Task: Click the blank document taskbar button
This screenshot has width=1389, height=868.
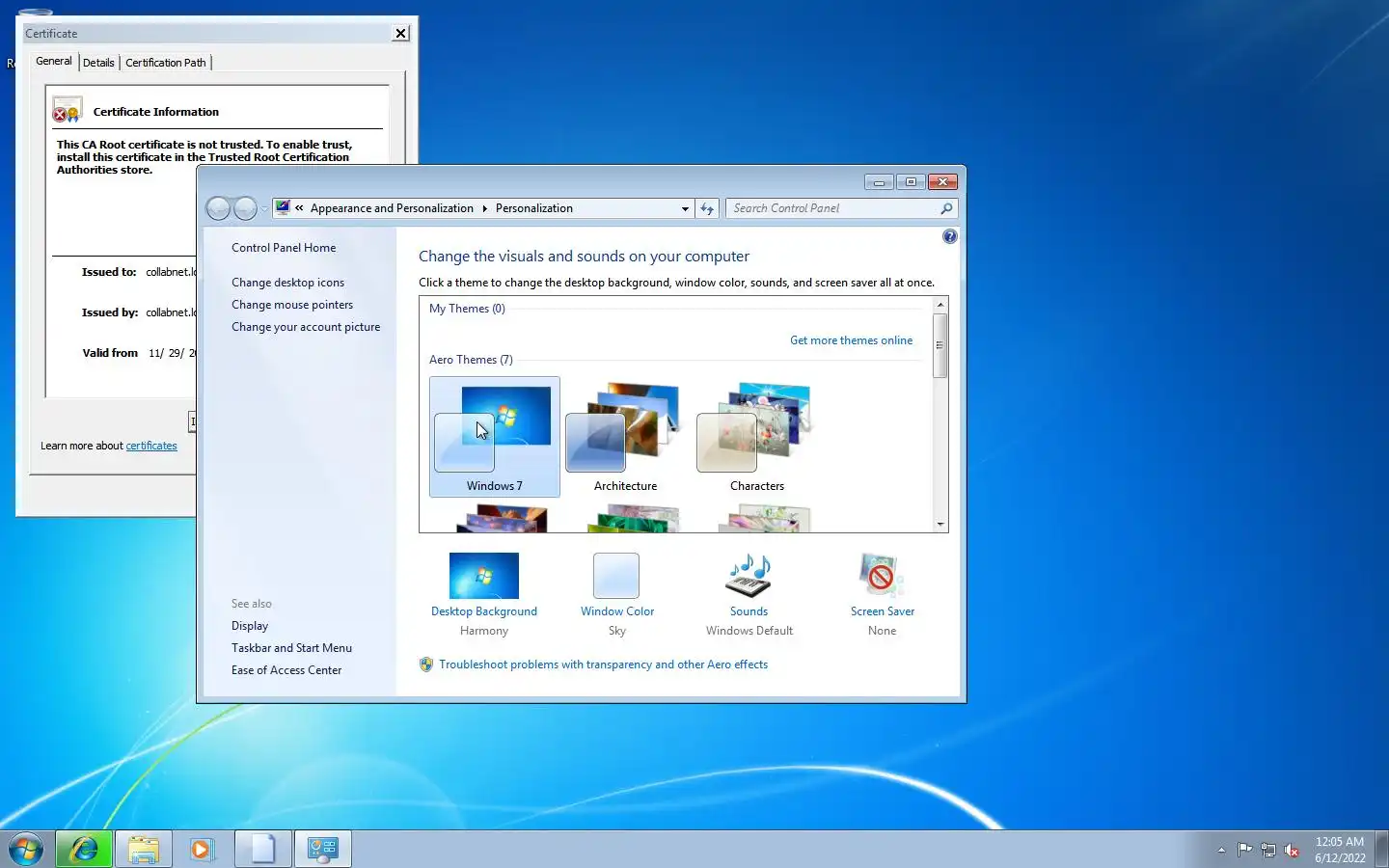Action: tap(262, 850)
